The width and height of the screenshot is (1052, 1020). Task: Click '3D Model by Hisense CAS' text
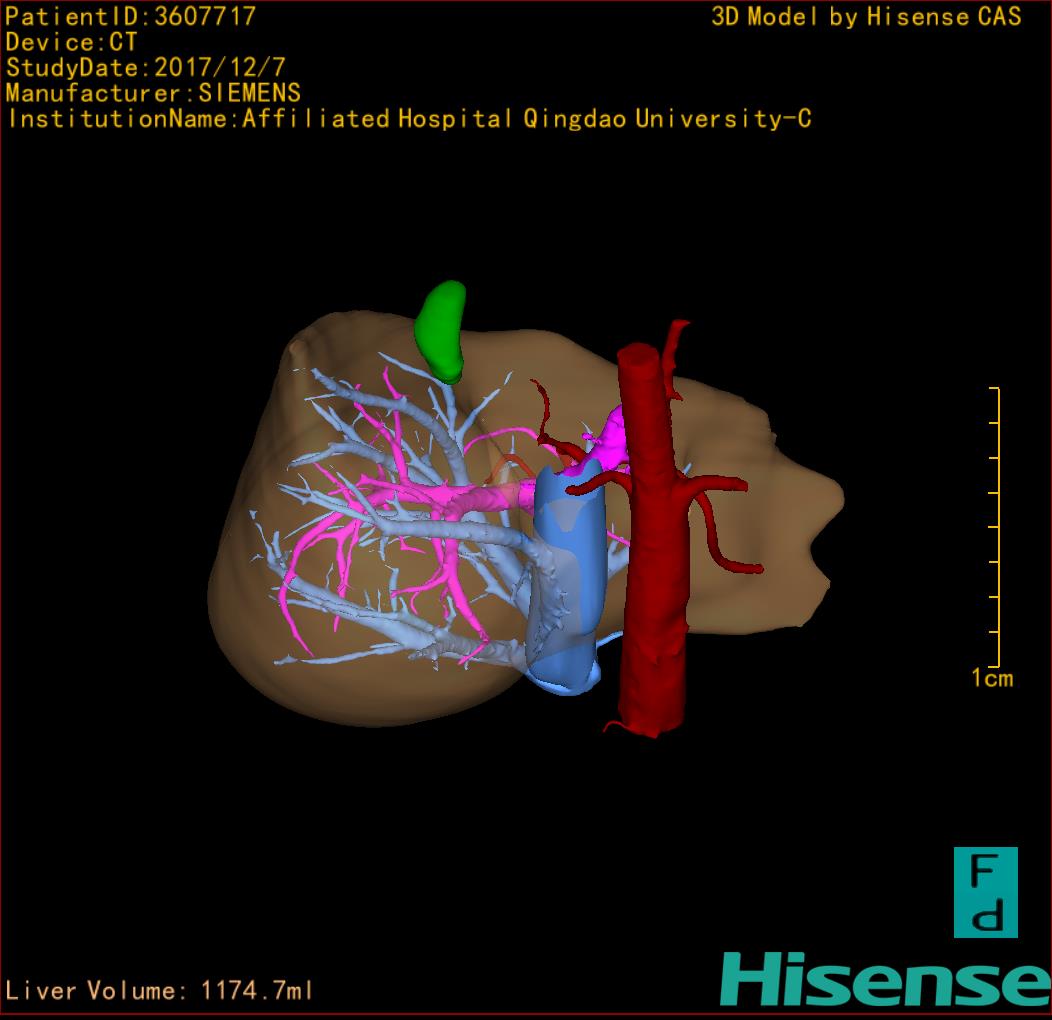866,16
